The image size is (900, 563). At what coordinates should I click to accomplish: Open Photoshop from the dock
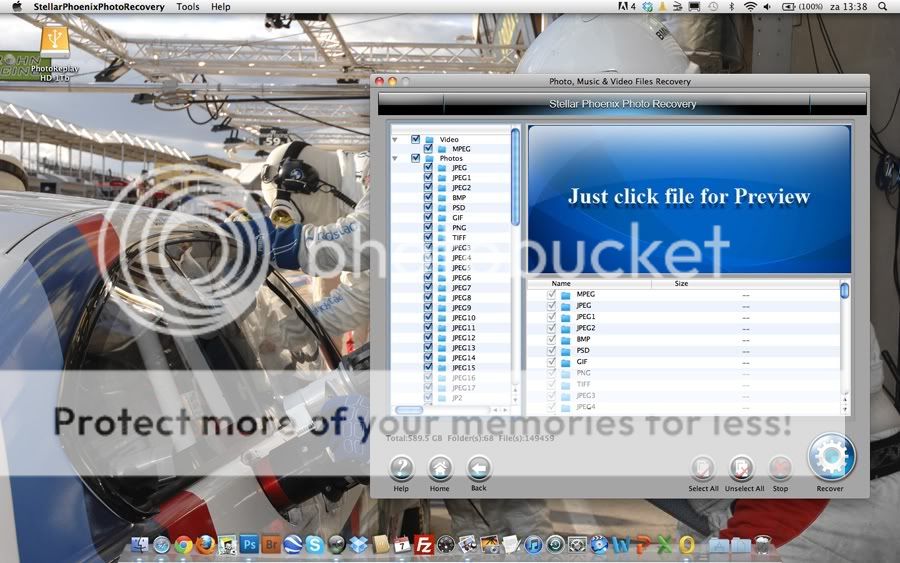click(249, 545)
